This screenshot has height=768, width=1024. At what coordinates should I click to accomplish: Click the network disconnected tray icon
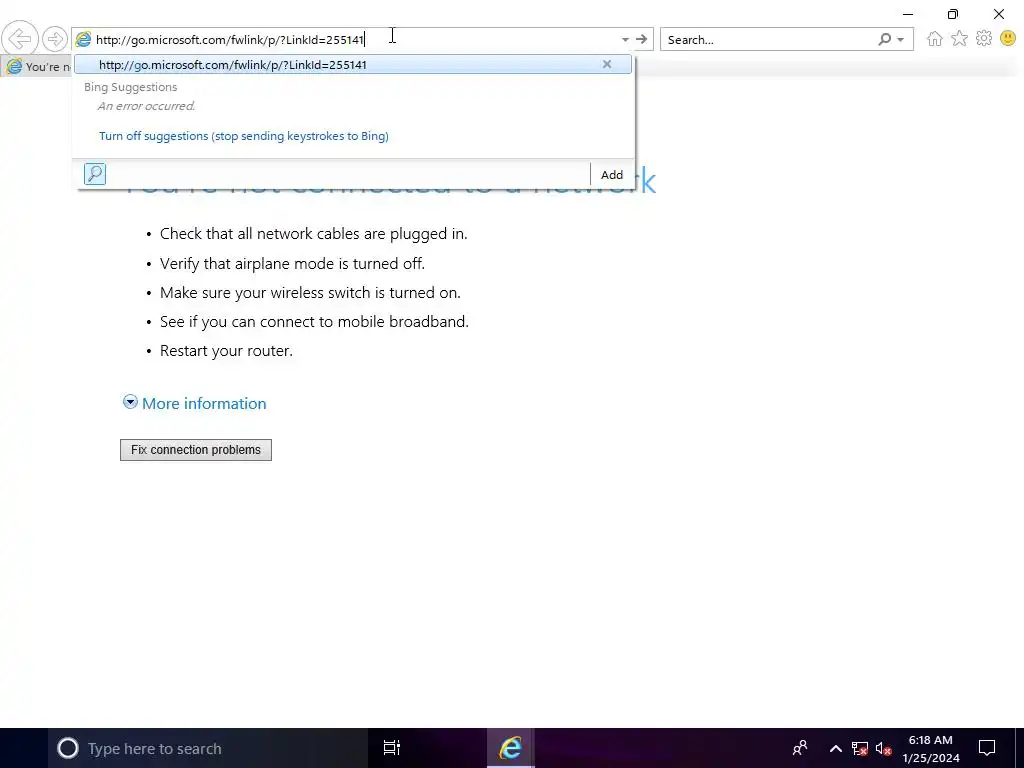click(x=859, y=748)
